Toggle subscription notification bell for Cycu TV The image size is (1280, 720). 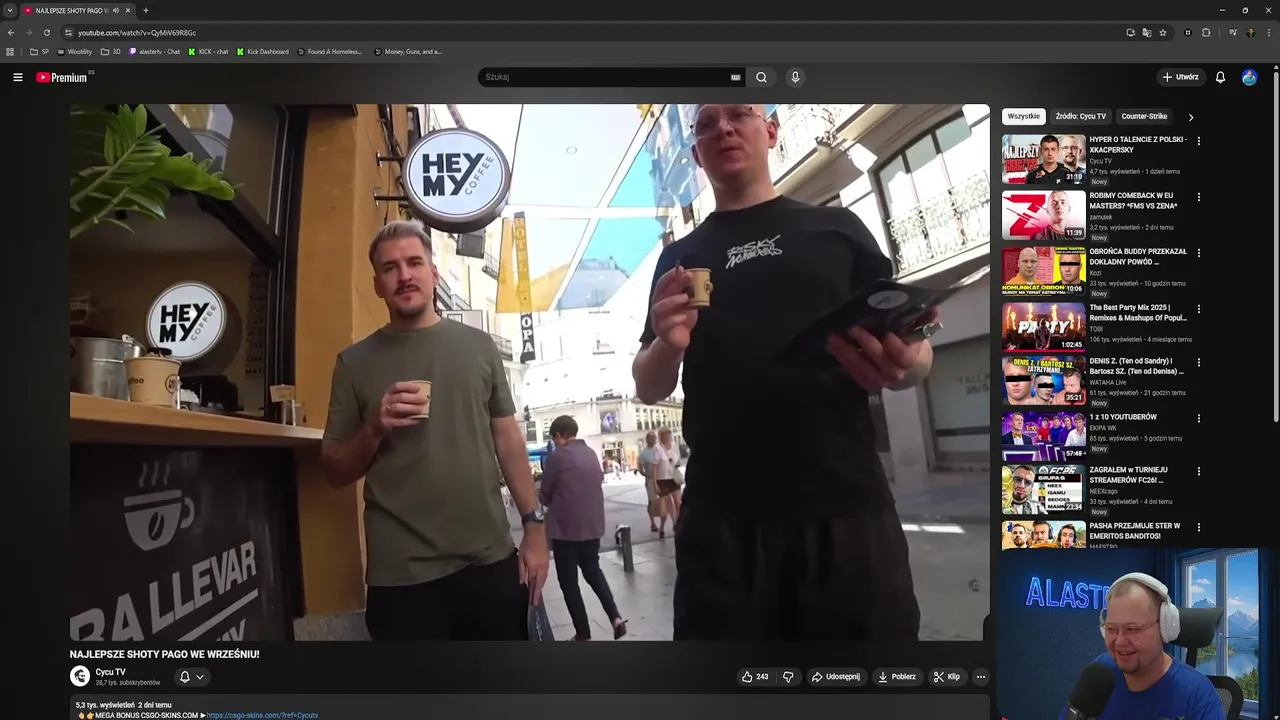[x=184, y=677]
